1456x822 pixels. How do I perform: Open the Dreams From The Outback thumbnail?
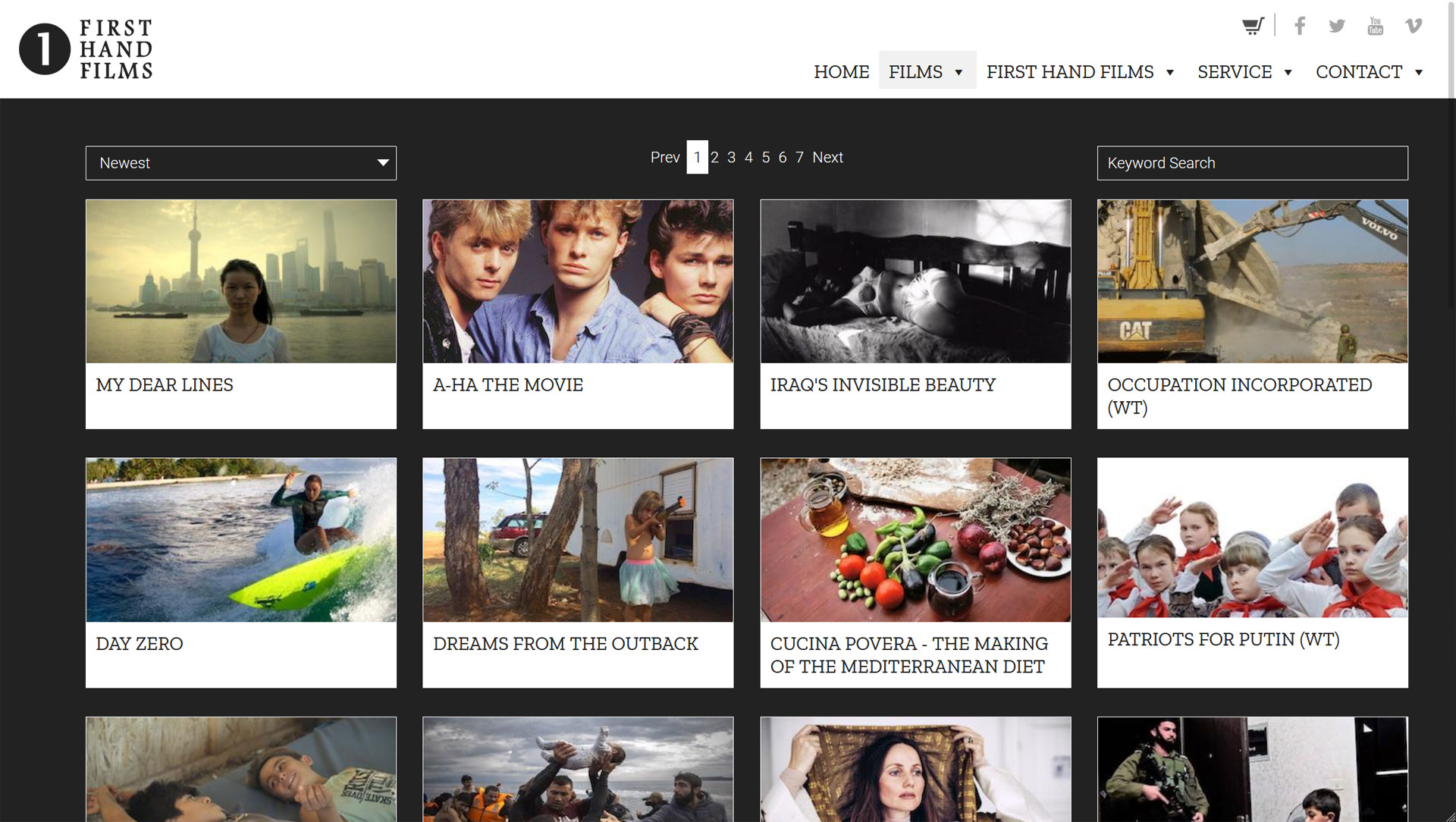(x=578, y=540)
